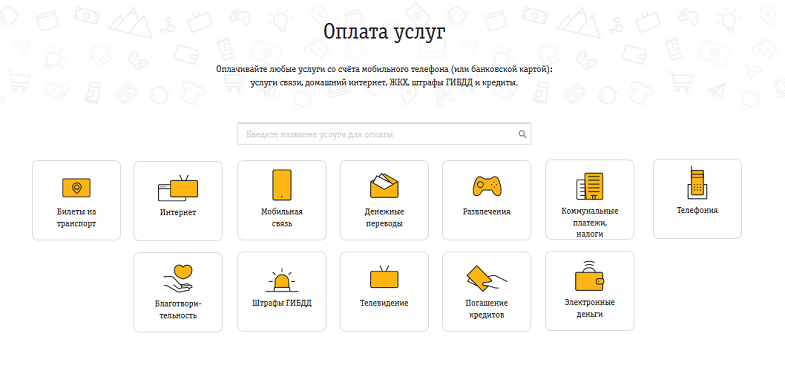Click the envelope icon for Денежные переводы
785x368 pixels.
[384, 186]
